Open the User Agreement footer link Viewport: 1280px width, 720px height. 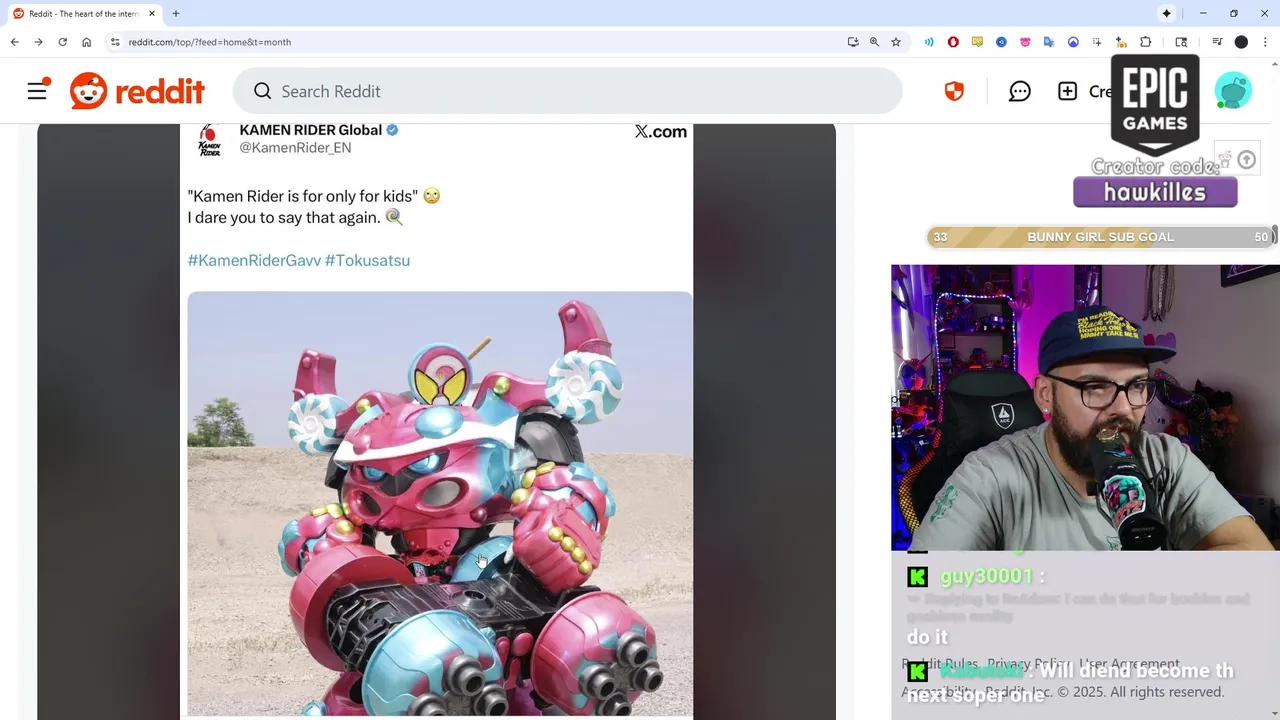click(1130, 664)
